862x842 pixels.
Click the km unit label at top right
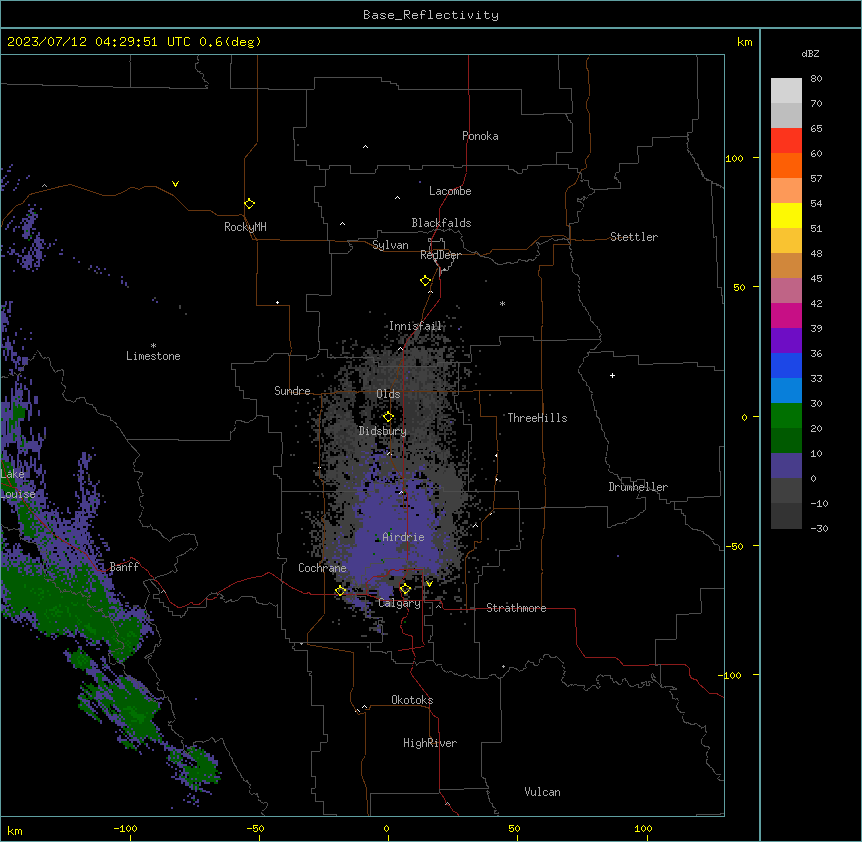[x=744, y=42]
